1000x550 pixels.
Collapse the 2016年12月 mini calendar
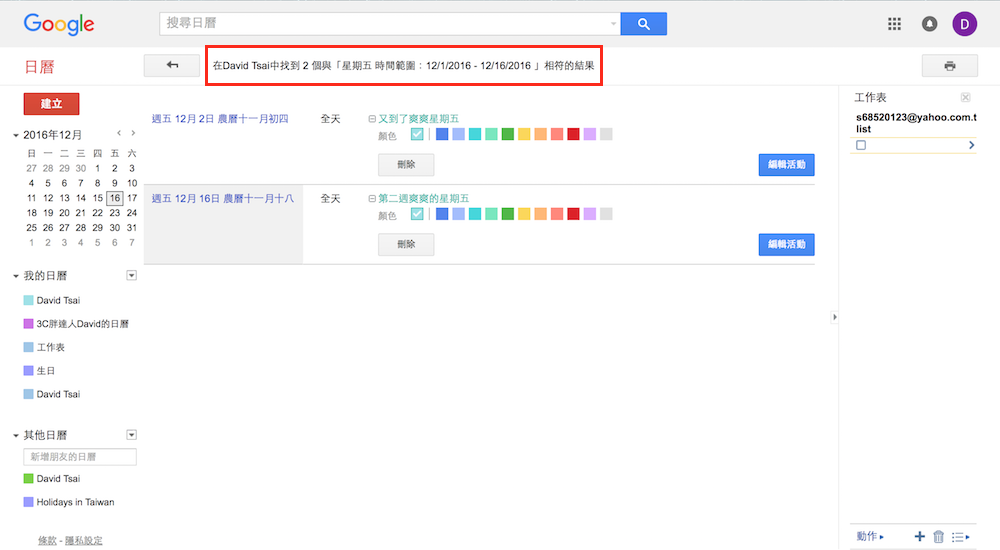tap(16, 135)
